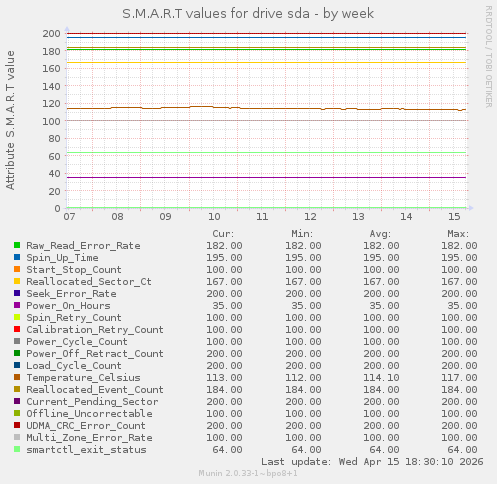
Task: Click the Avg: column header
Action: click(x=380, y=234)
